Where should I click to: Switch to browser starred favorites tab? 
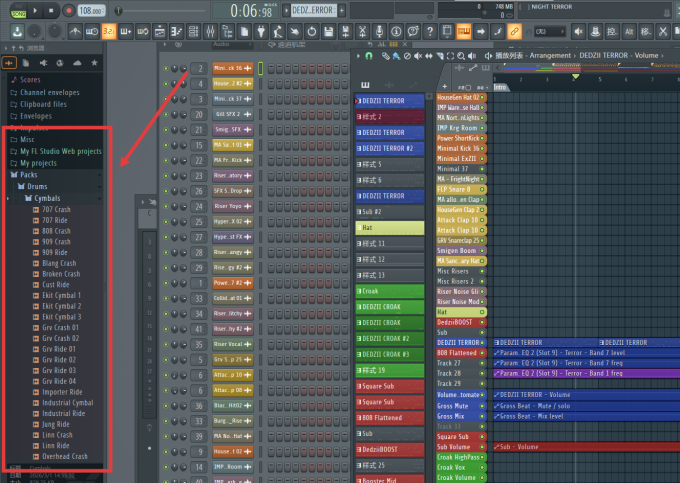click(94, 63)
